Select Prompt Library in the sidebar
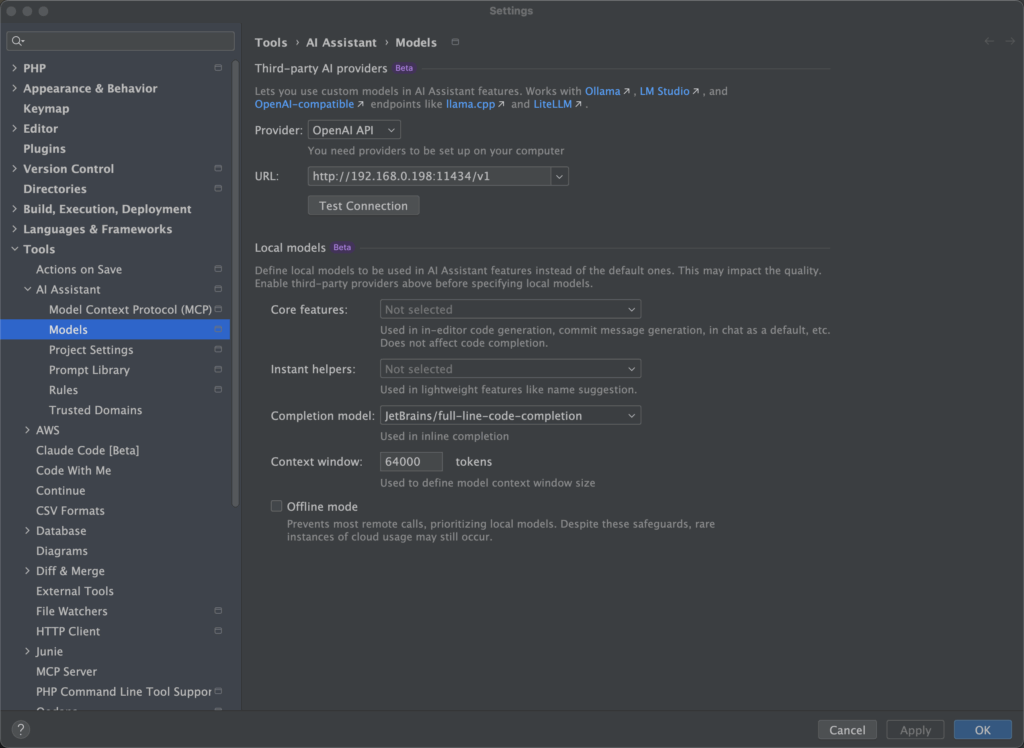1024x748 pixels. point(89,370)
